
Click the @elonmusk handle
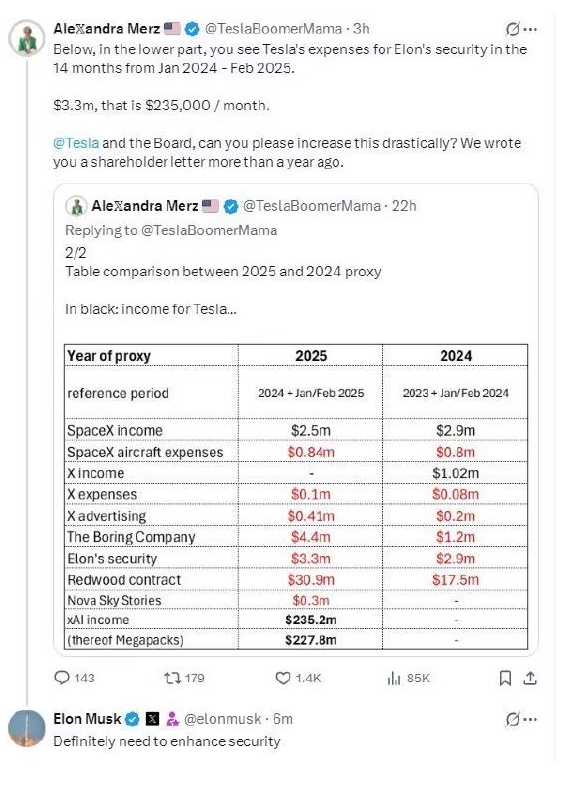(222, 719)
